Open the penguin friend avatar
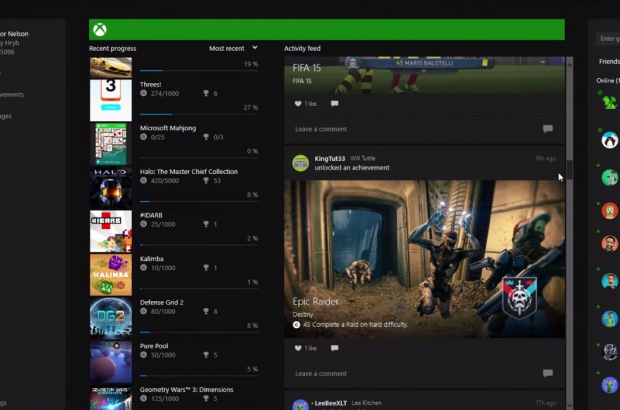Screen dimensions: 620x410 coord(609,140)
